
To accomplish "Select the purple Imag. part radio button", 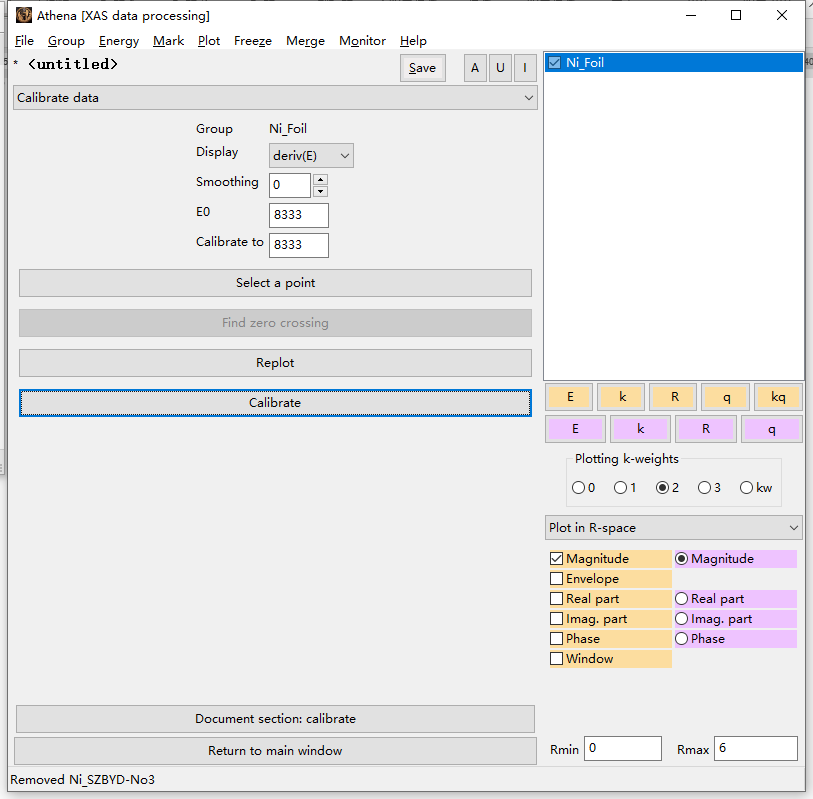I will point(682,619).
